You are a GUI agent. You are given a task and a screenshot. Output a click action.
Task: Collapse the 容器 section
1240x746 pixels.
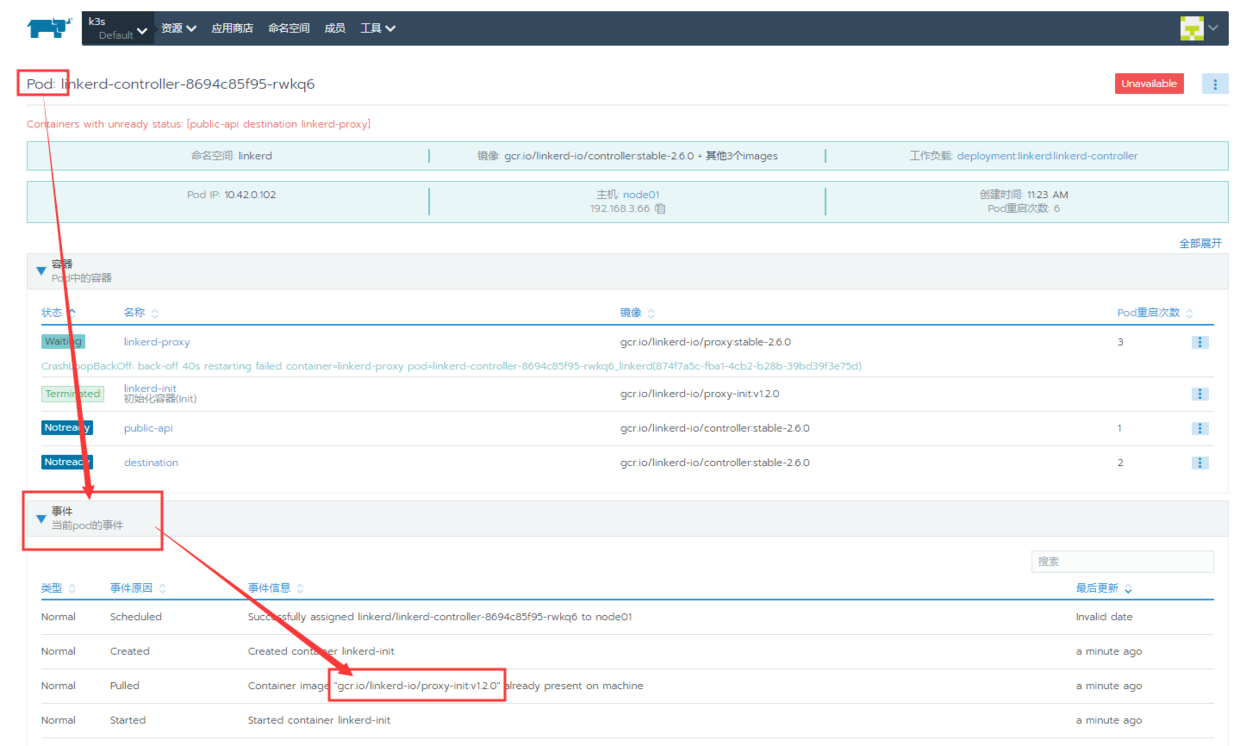coord(41,270)
